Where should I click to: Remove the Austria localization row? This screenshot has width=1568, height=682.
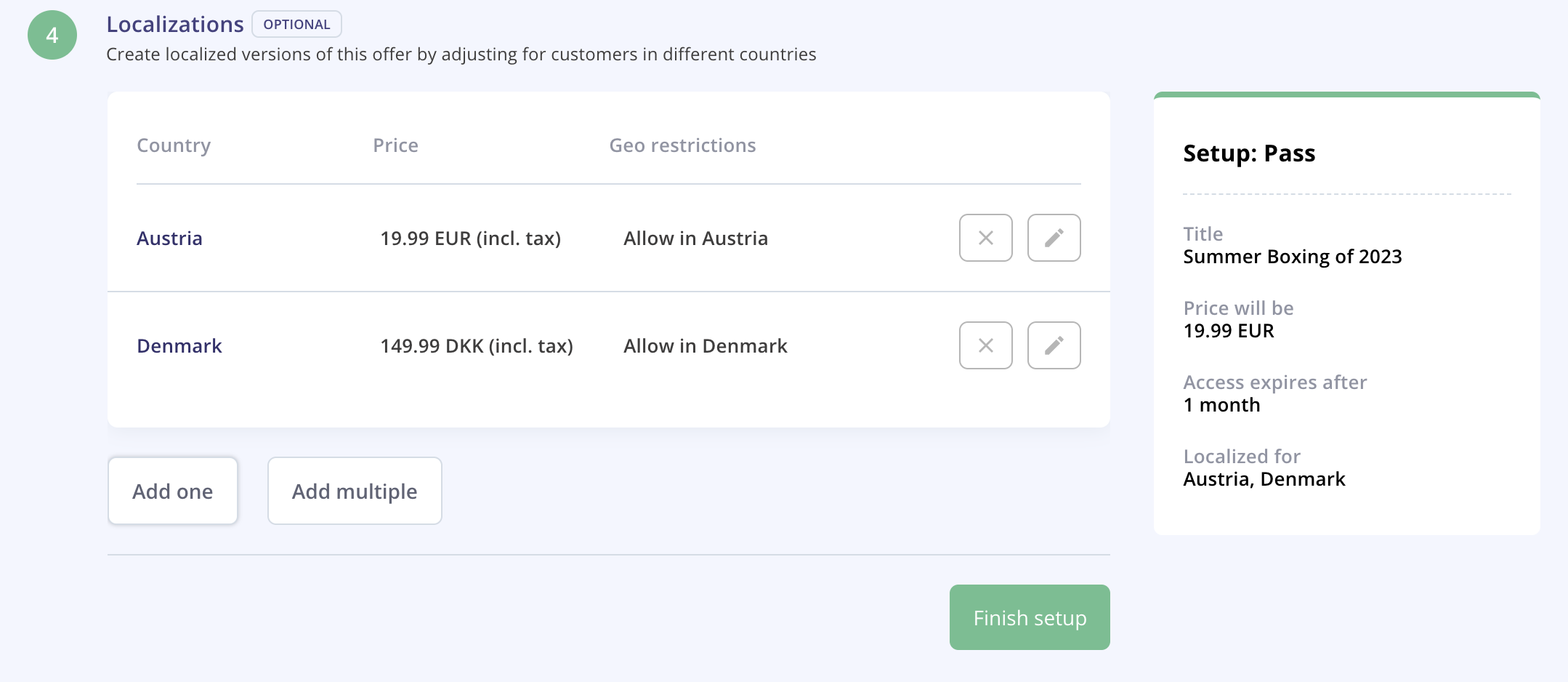click(985, 238)
